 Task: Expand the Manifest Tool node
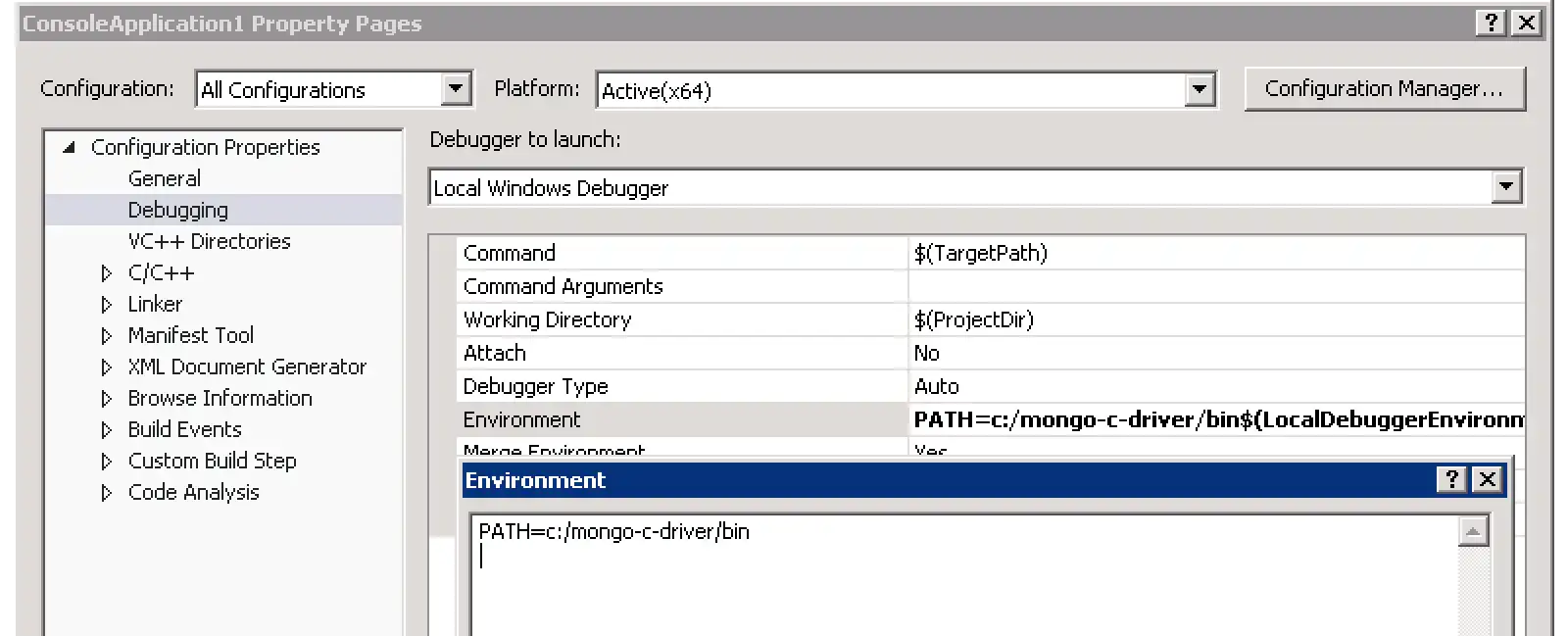tap(107, 336)
